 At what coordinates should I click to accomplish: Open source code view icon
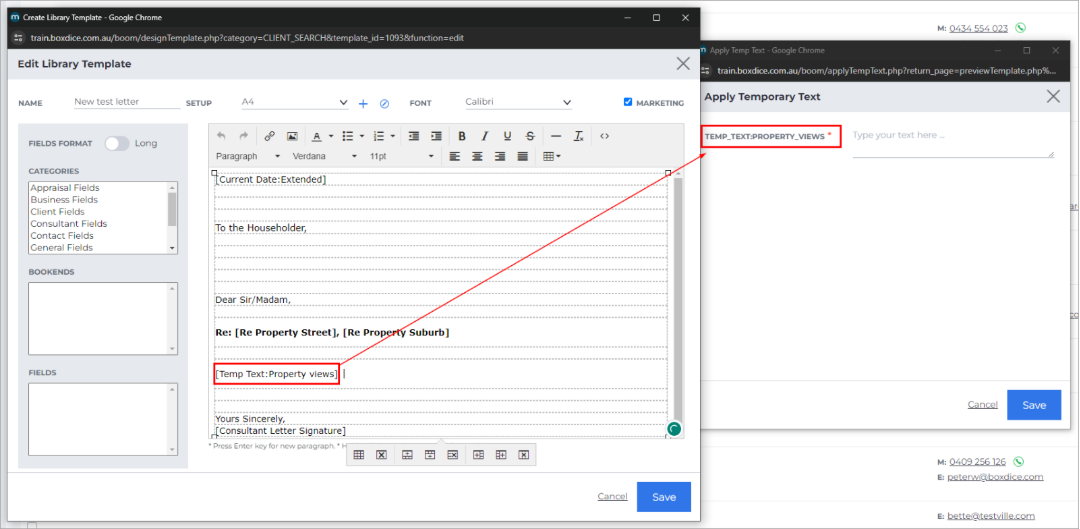pos(604,136)
